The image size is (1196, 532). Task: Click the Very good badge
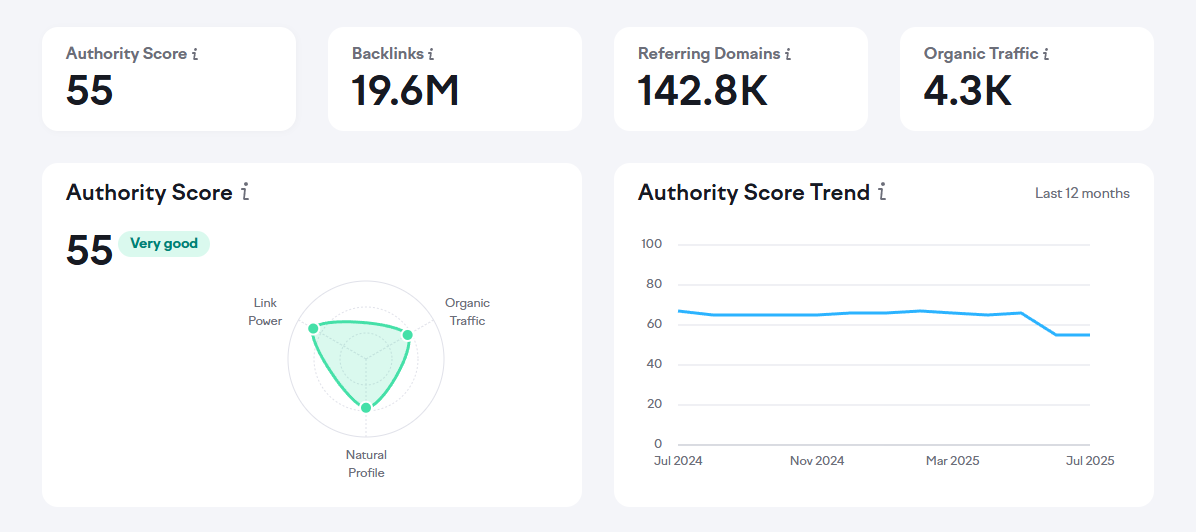[164, 244]
